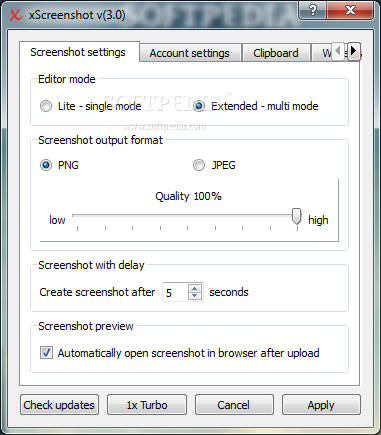
Task: Choose JPEG output format
Action: coord(214,165)
